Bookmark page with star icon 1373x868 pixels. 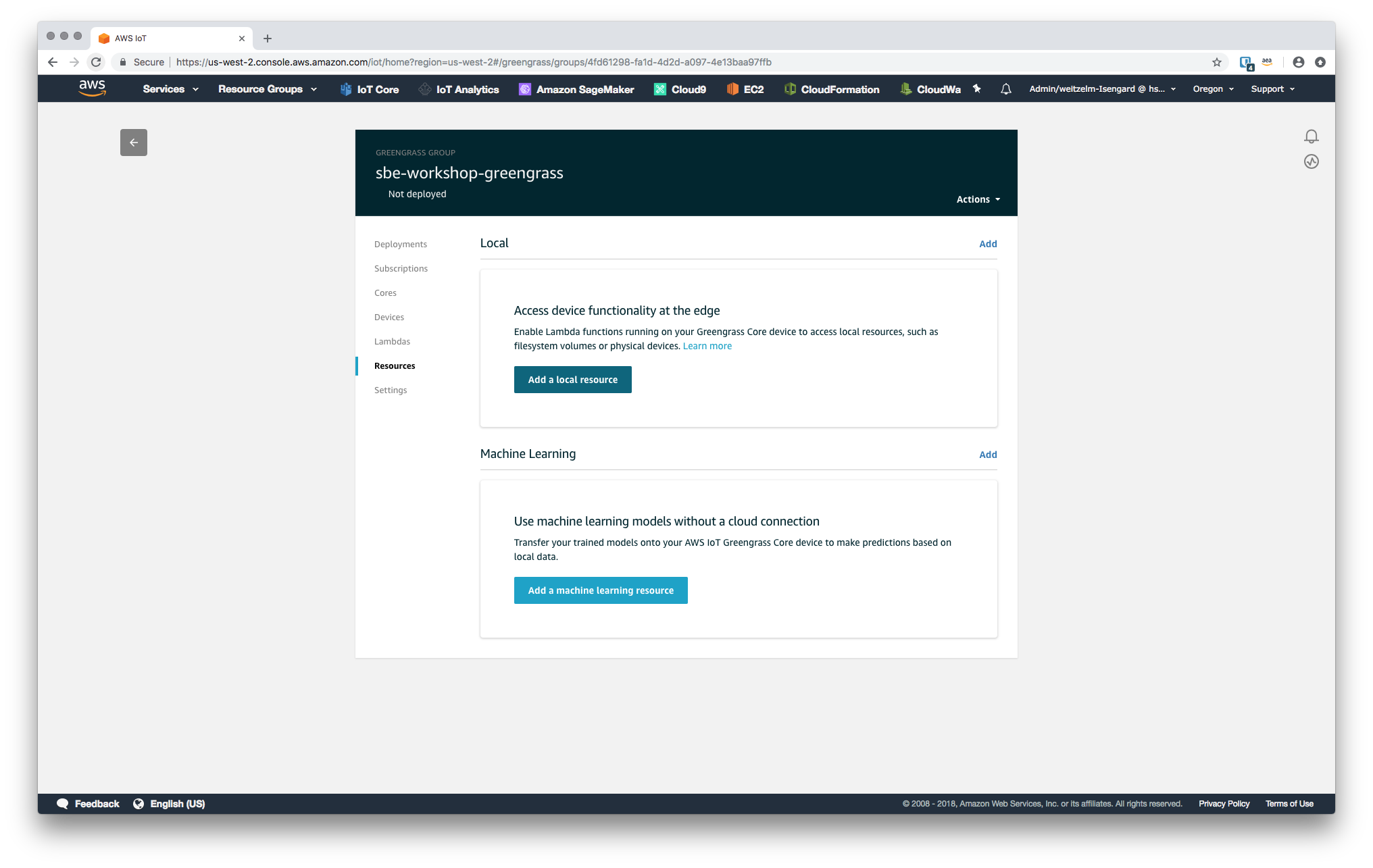click(x=1217, y=62)
